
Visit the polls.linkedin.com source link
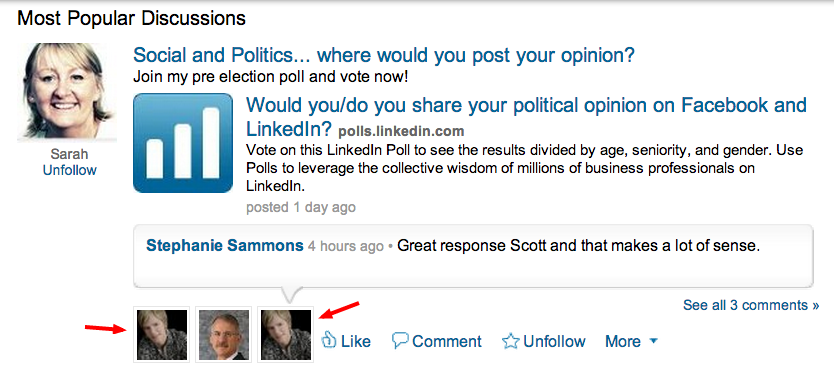point(401,131)
